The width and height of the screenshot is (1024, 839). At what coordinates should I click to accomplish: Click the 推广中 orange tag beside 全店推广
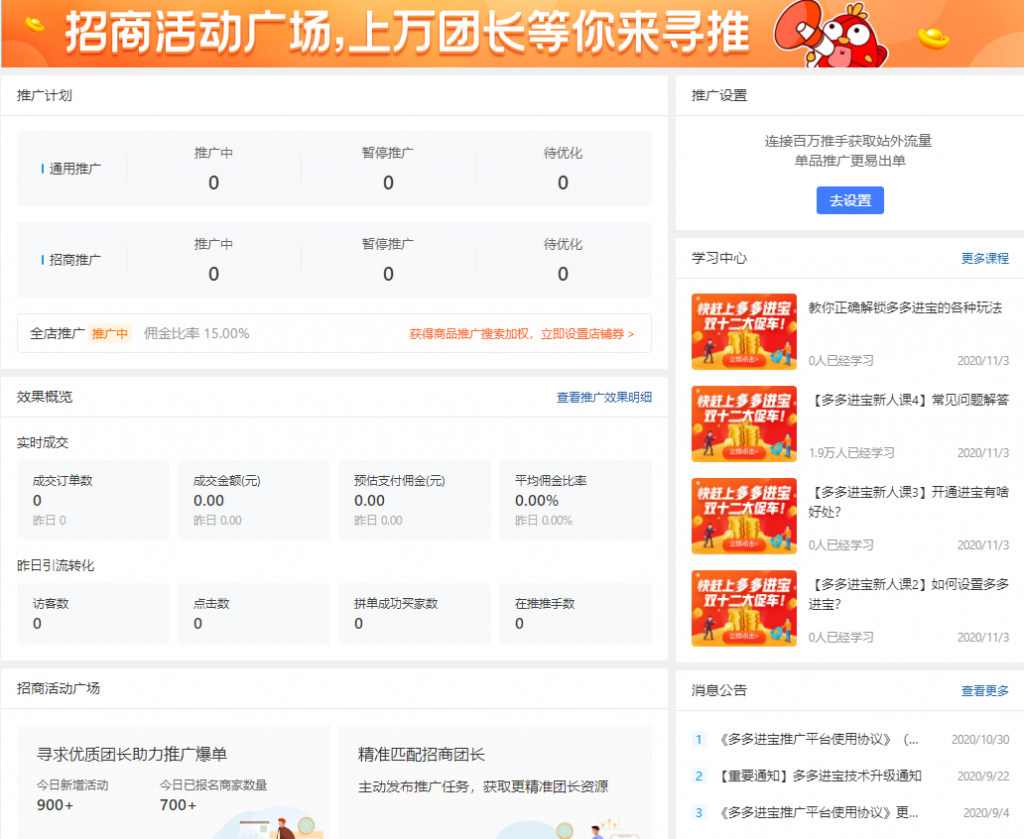pos(110,334)
